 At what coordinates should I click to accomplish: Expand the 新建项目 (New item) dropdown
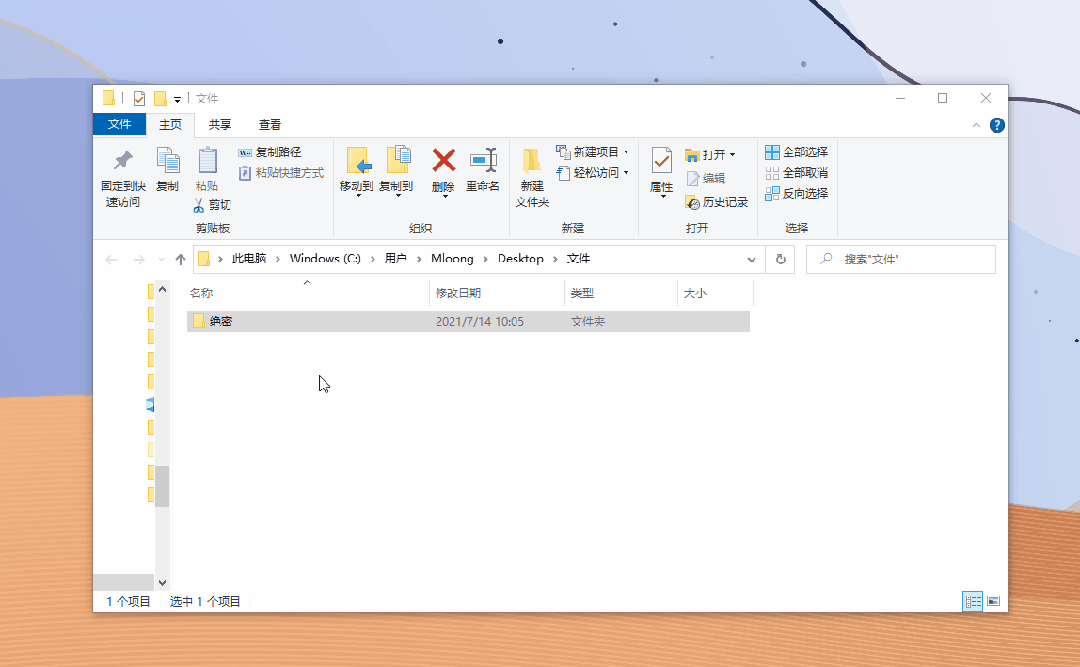624,151
